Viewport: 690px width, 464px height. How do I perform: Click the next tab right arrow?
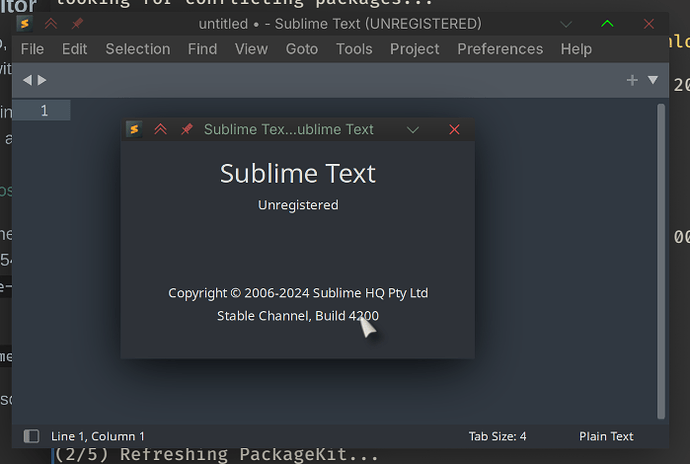[42, 80]
